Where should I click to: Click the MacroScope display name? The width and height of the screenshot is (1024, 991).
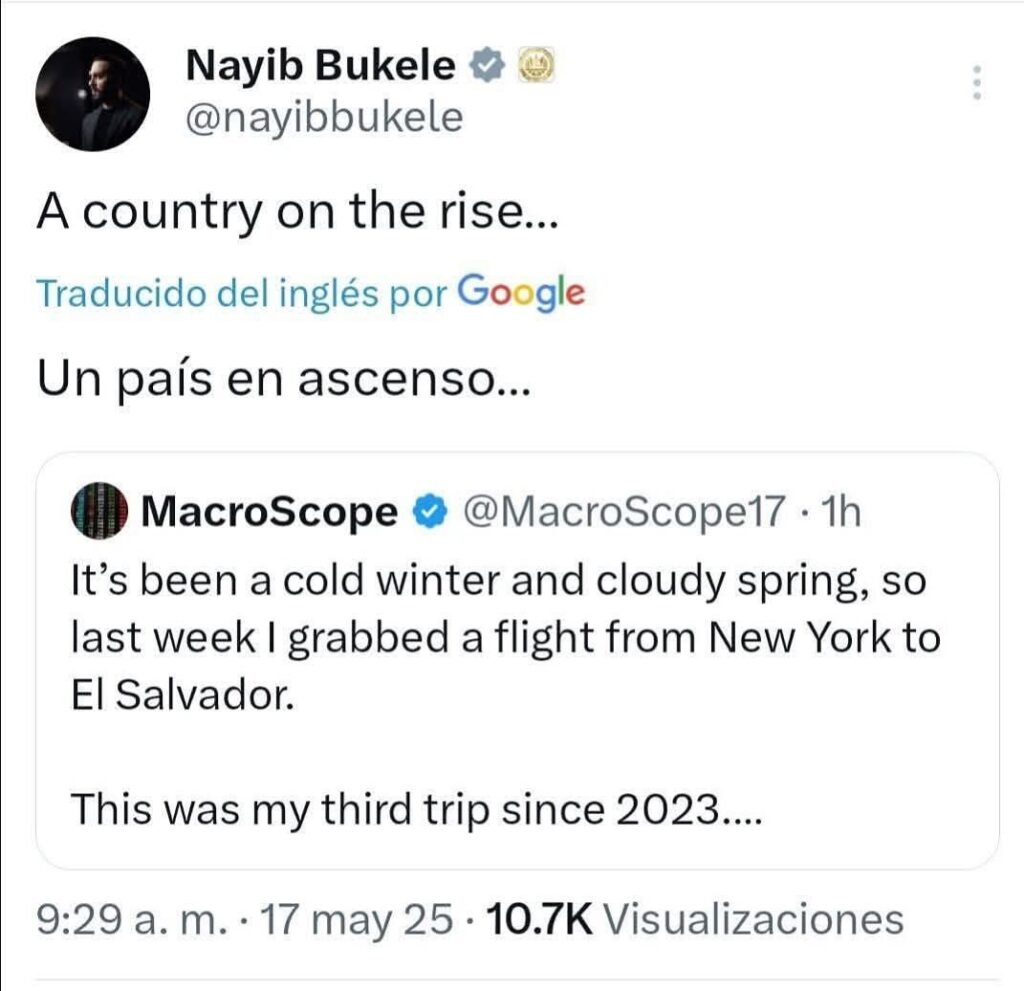(270, 513)
